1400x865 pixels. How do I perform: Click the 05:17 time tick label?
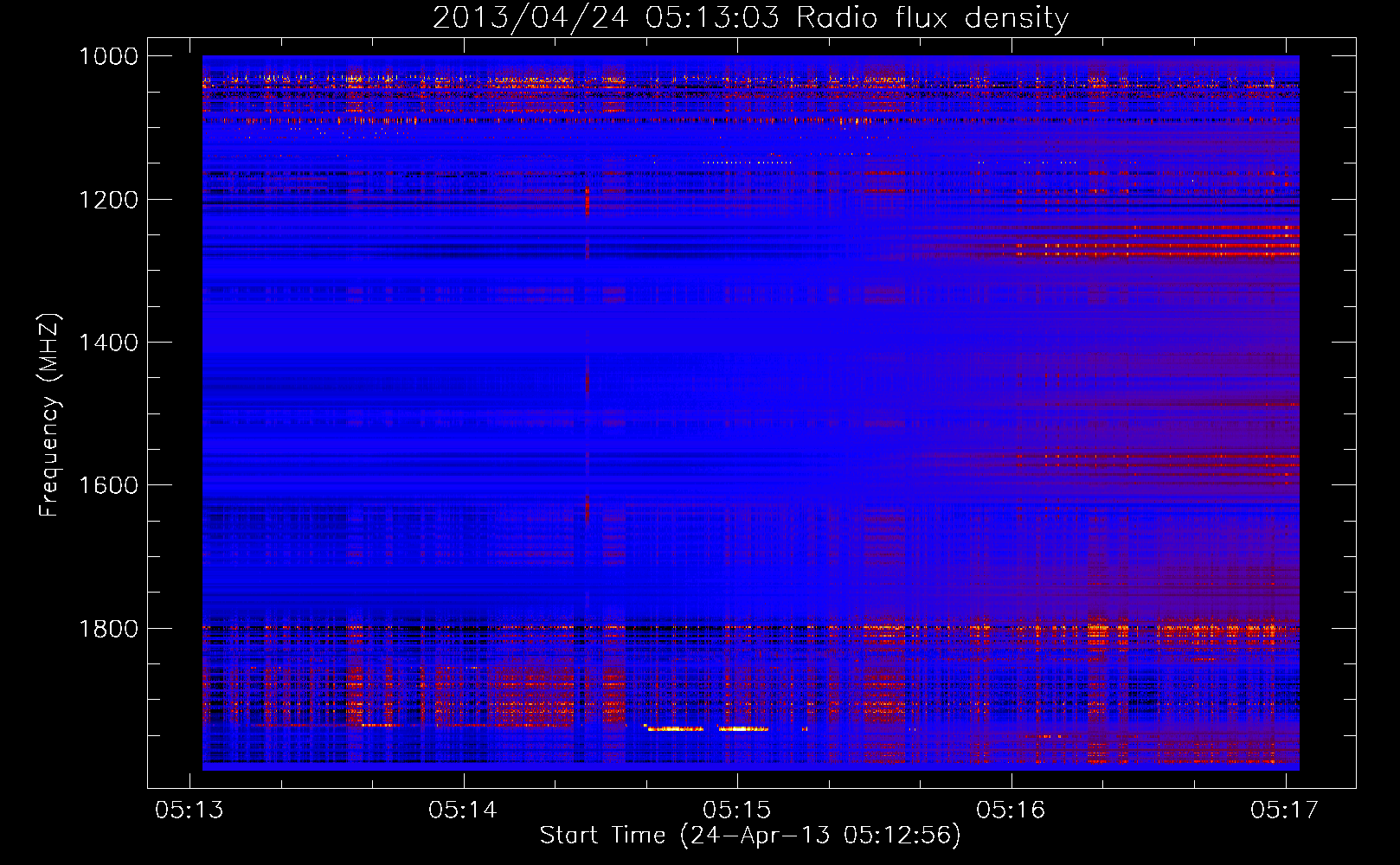click(1285, 810)
